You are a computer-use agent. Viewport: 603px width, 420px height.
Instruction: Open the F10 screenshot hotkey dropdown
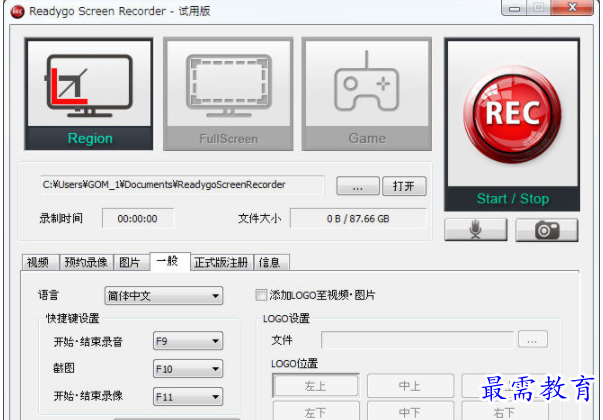click(187, 369)
